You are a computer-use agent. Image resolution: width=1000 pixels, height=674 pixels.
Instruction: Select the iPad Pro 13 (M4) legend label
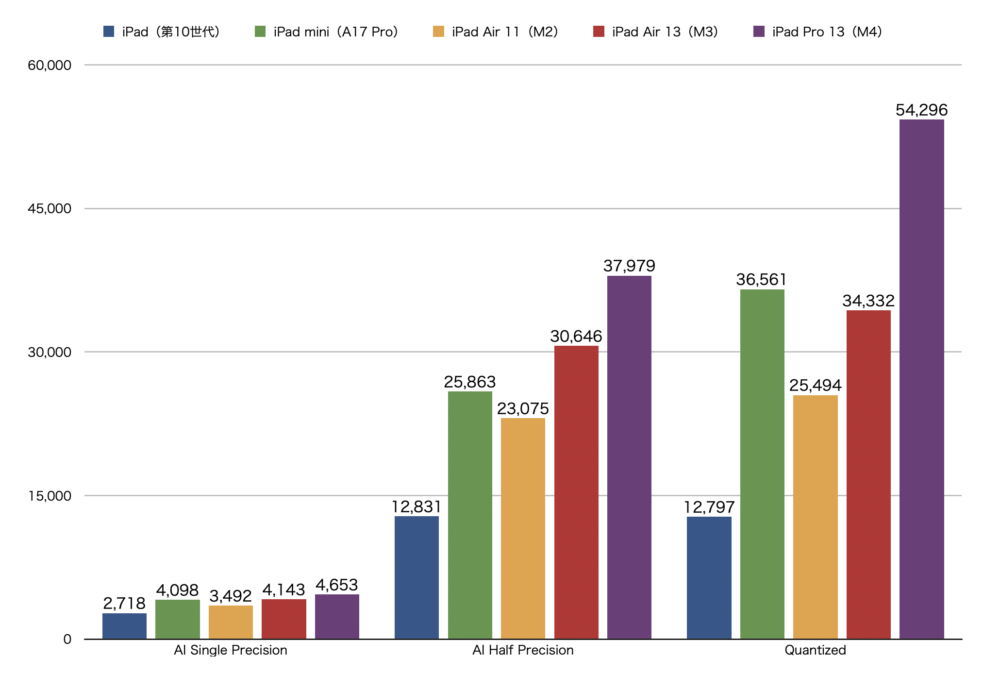pos(827,32)
